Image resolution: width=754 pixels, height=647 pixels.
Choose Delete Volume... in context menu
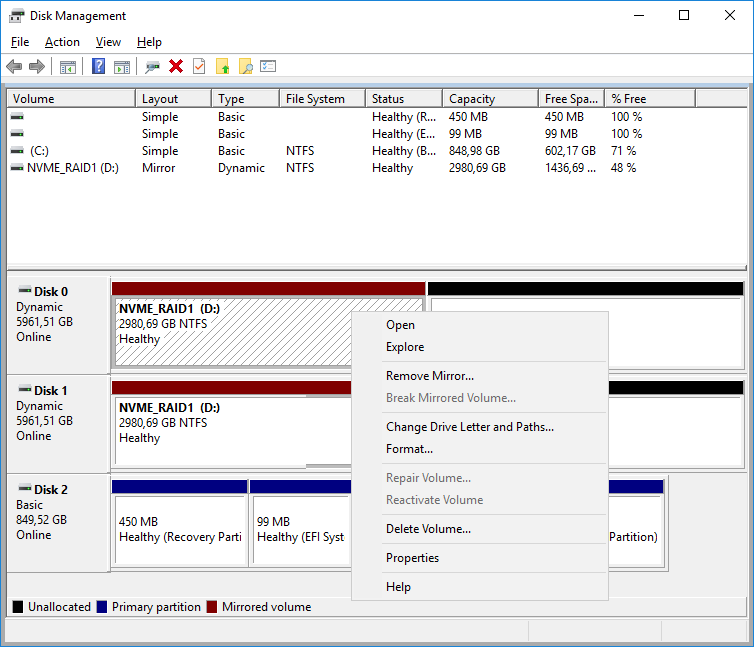(480, 529)
